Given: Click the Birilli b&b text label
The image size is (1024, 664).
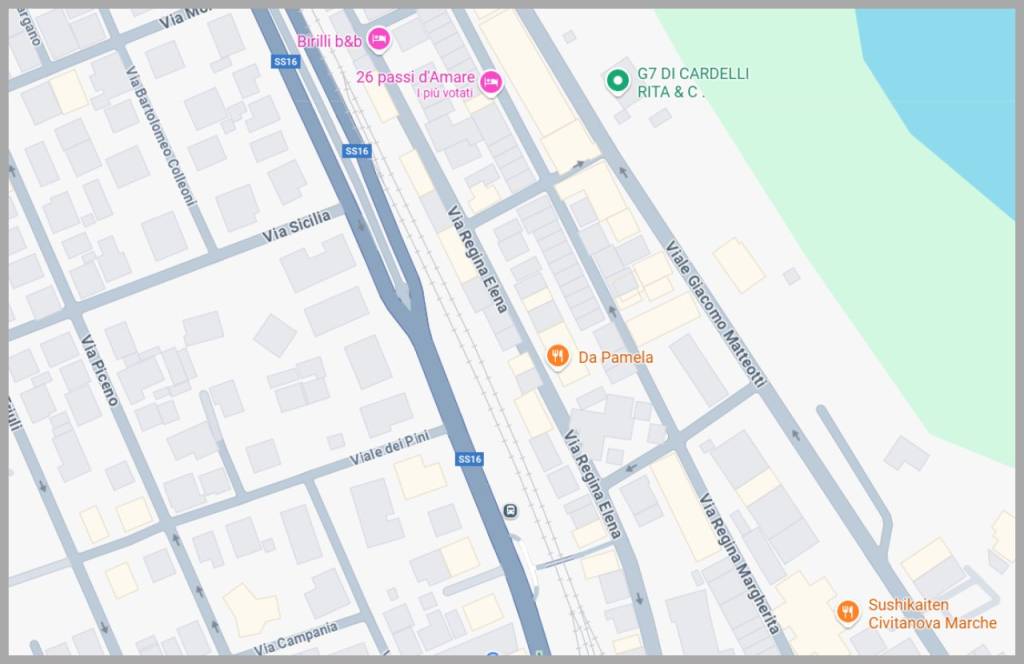Looking at the screenshot, I should (x=329, y=41).
